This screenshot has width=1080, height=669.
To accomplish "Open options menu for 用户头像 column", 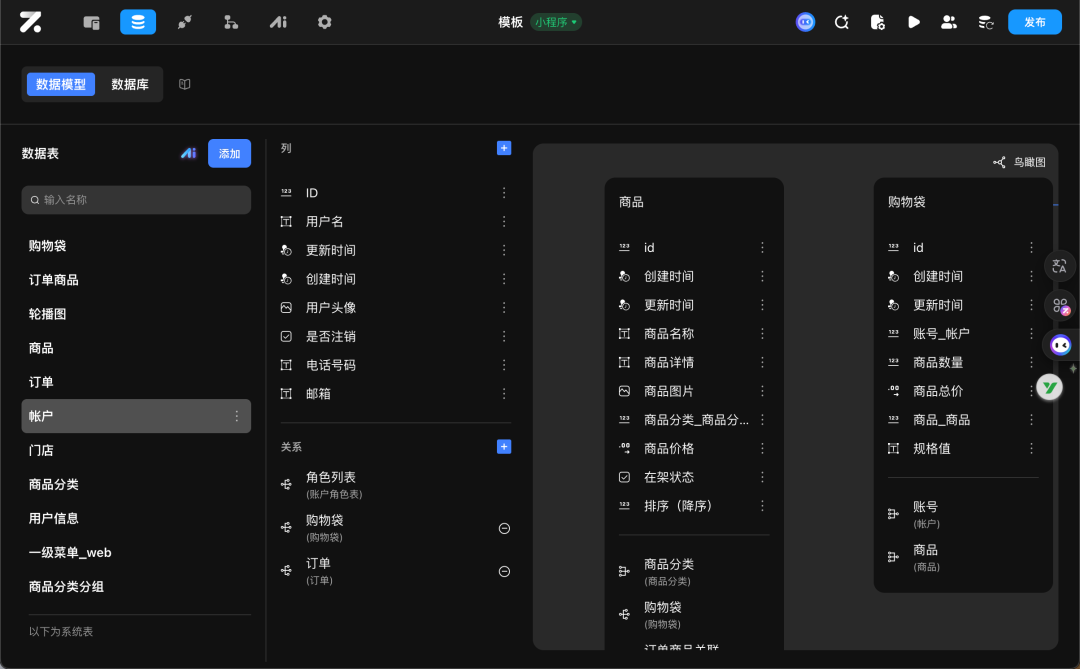I will (x=503, y=307).
